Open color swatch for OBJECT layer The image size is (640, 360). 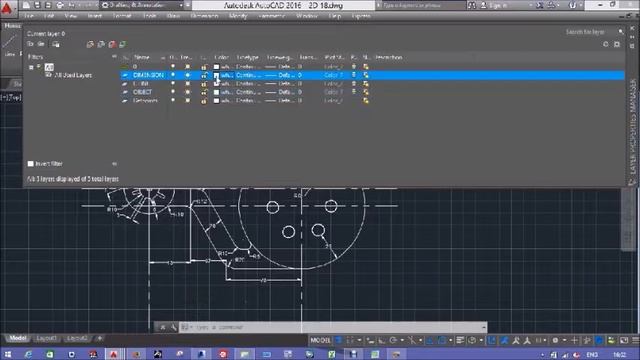[x=216, y=92]
